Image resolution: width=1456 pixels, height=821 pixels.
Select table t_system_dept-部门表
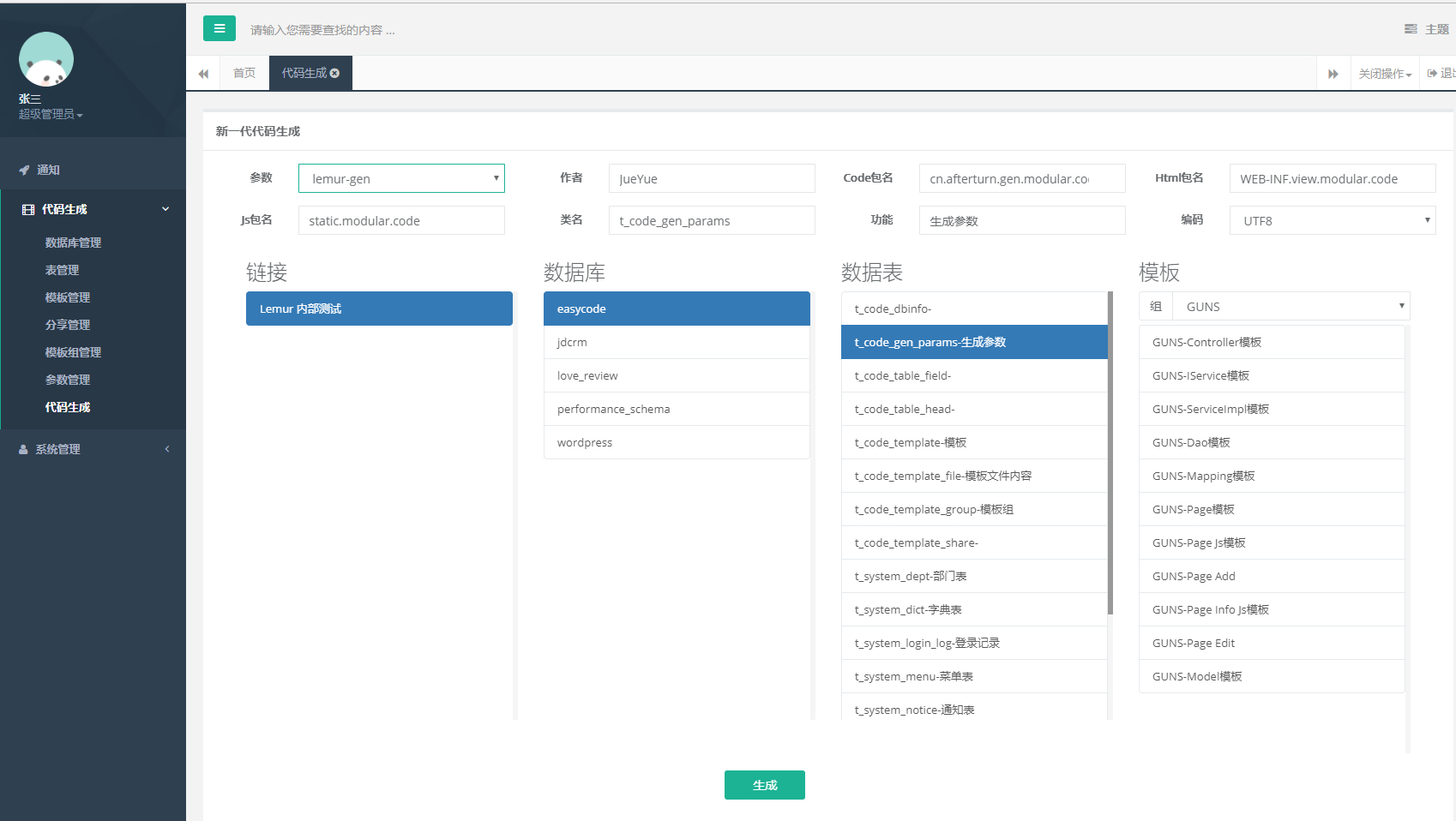pos(974,576)
